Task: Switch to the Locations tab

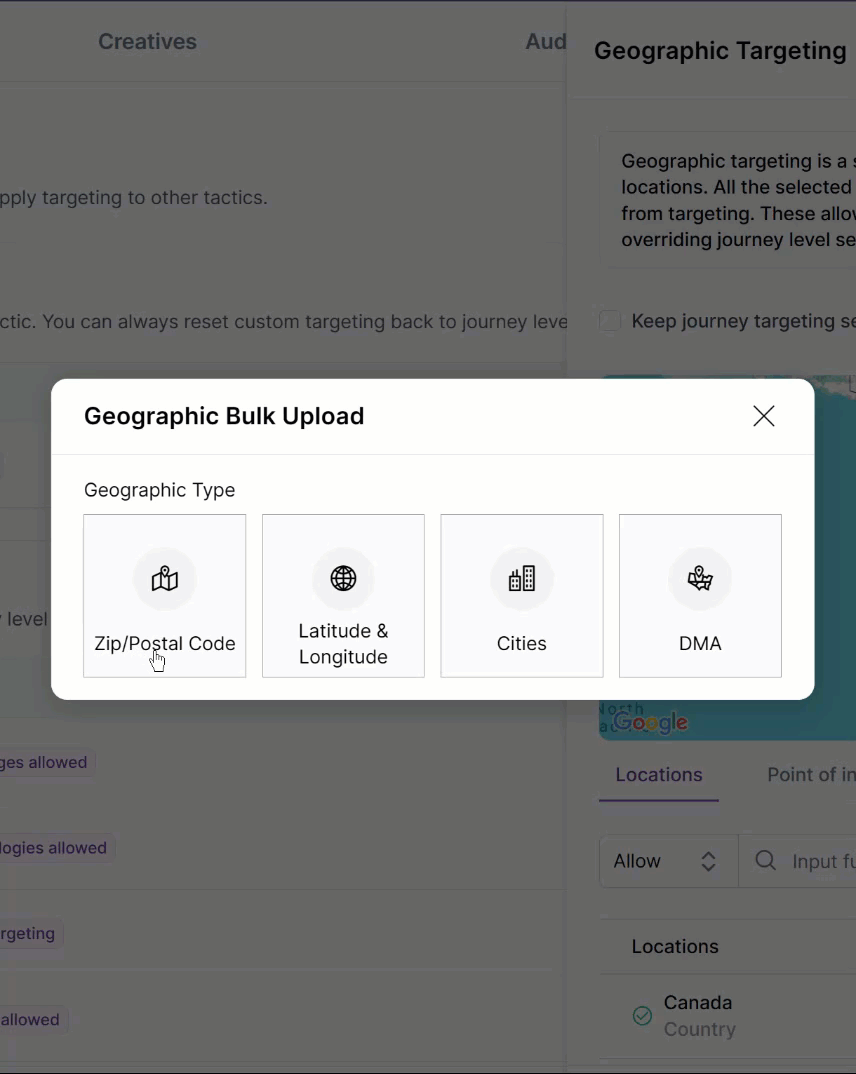Action: pos(659,775)
